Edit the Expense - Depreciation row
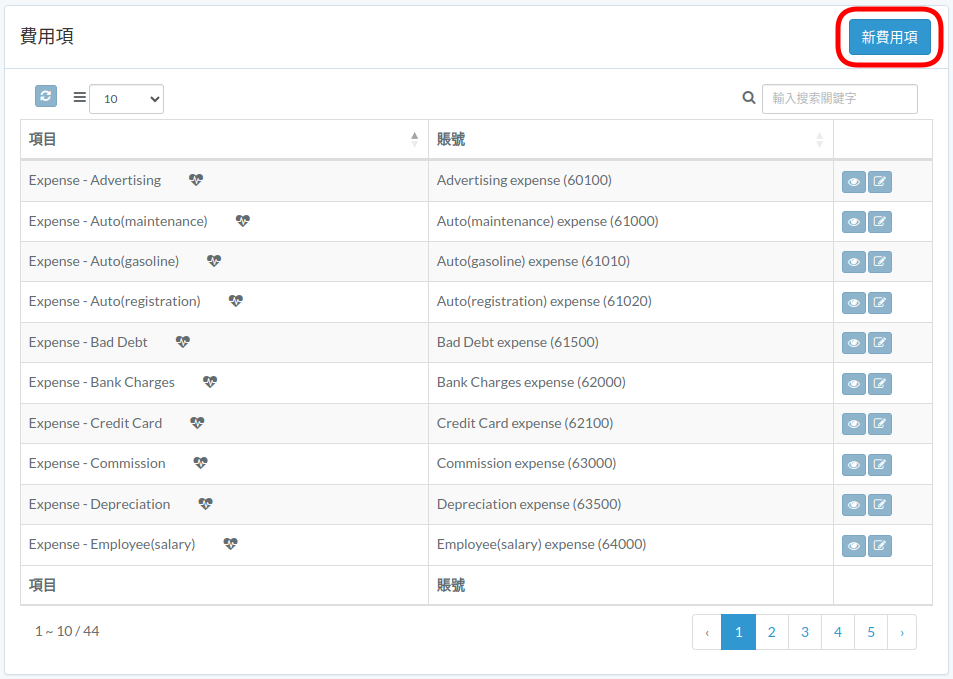Screen dimensions: 953x679 tap(879, 505)
